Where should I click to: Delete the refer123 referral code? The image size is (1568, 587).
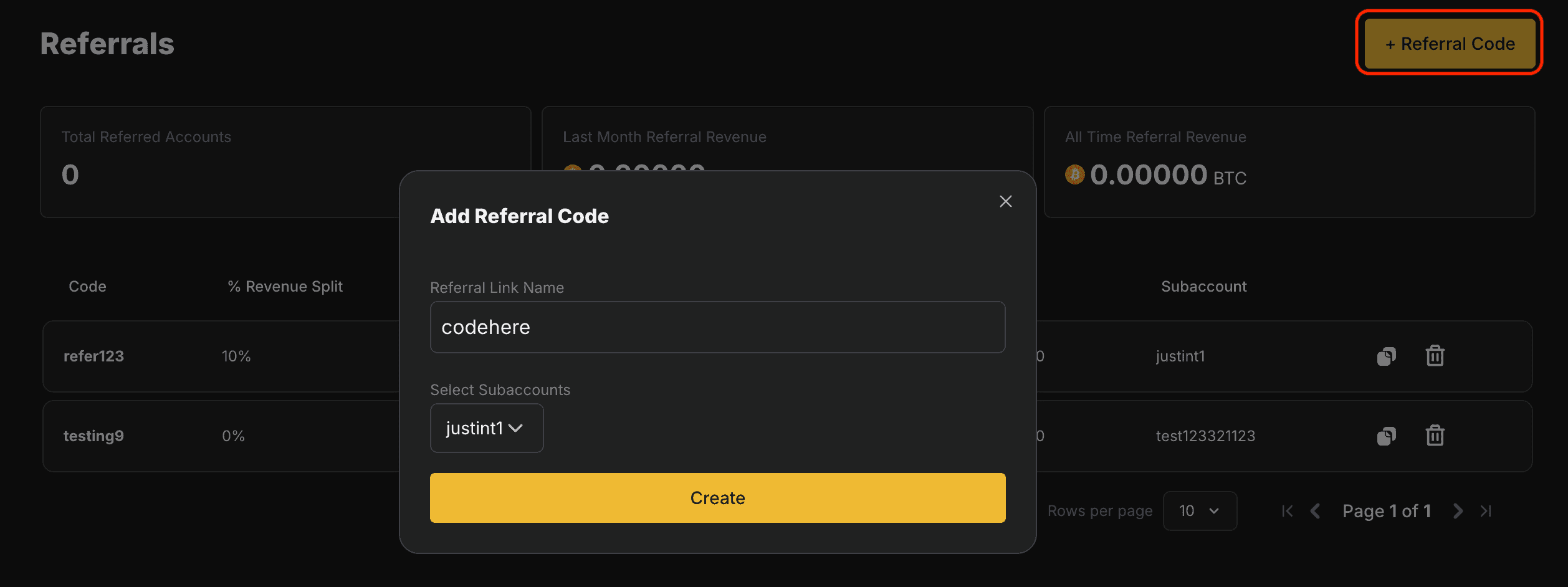pyautogui.click(x=1434, y=356)
